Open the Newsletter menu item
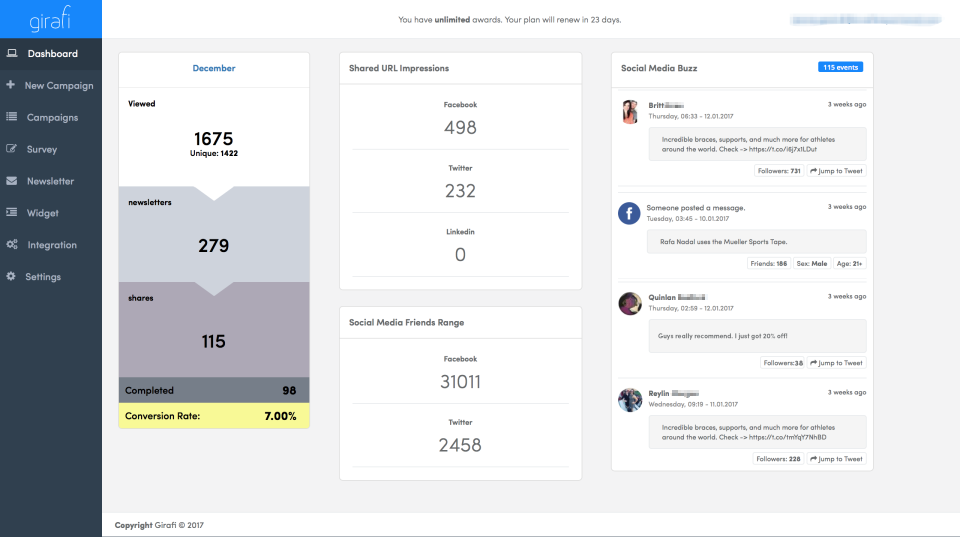 click(50, 181)
